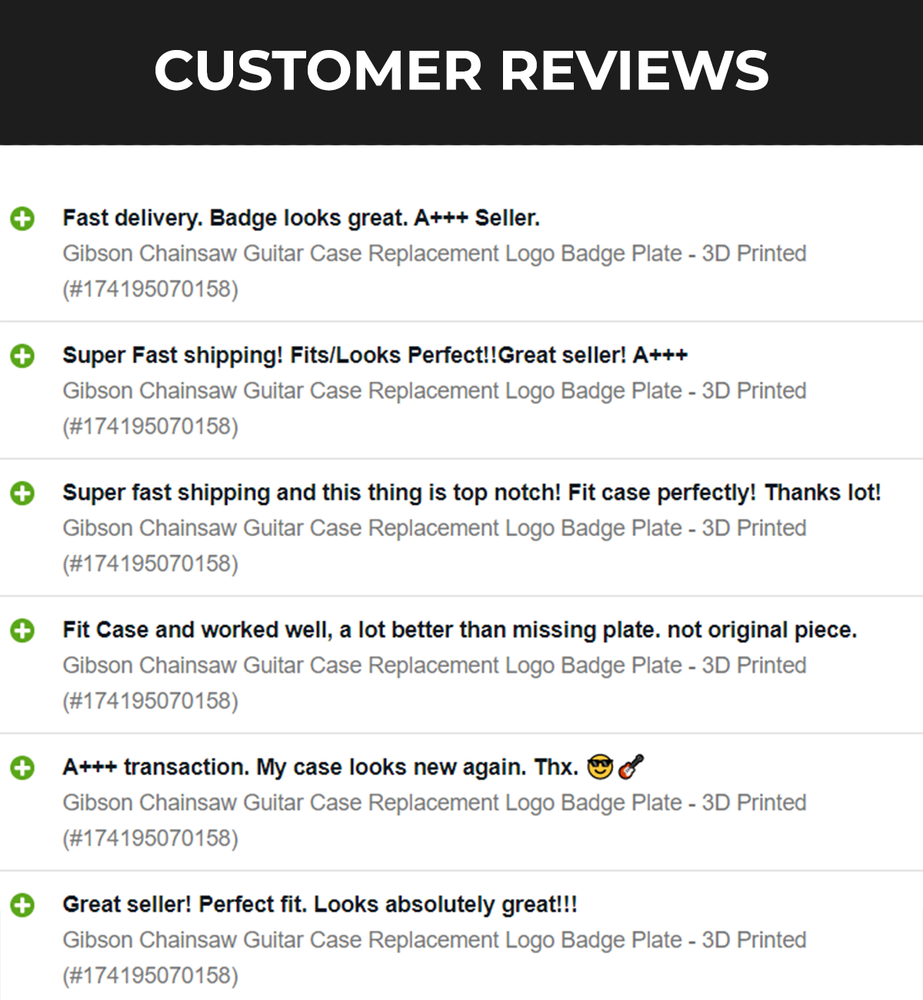Open product link under "Fast delivery" review
The image size is (923, 1000).
coord(434,254)
